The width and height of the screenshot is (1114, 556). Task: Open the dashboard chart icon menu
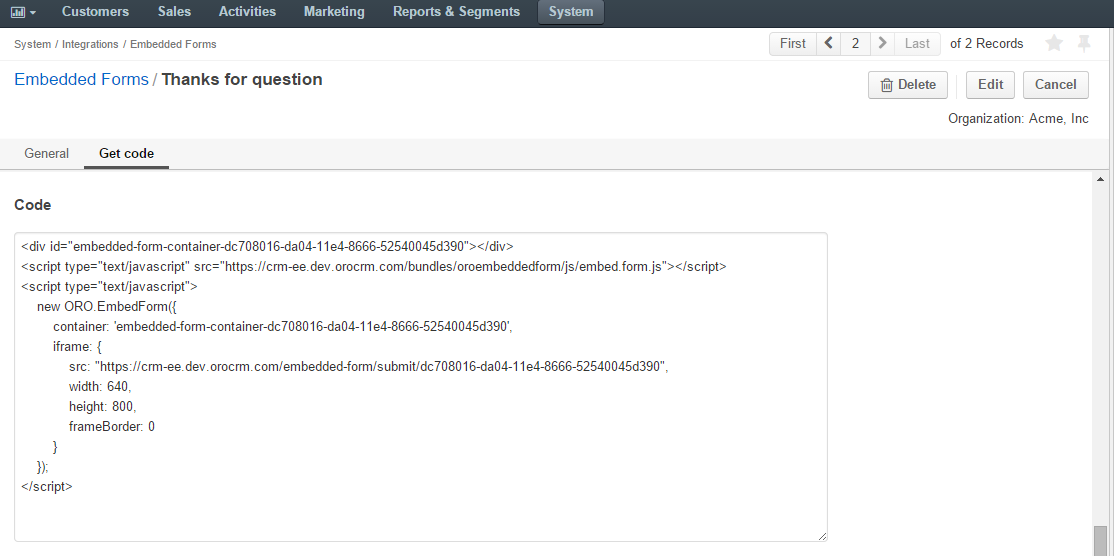click(x=23, y=12)
